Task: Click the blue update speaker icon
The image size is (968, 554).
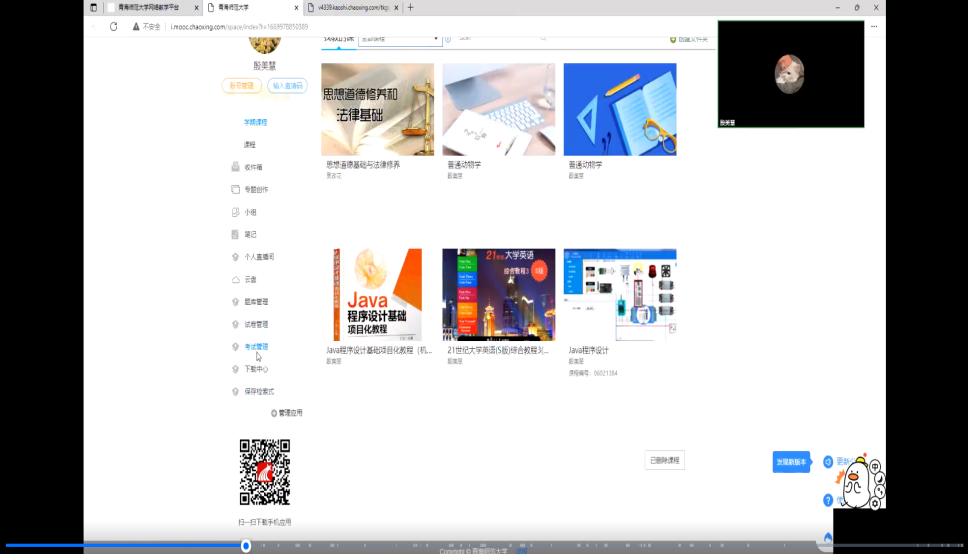Action: tap(828, 461)
